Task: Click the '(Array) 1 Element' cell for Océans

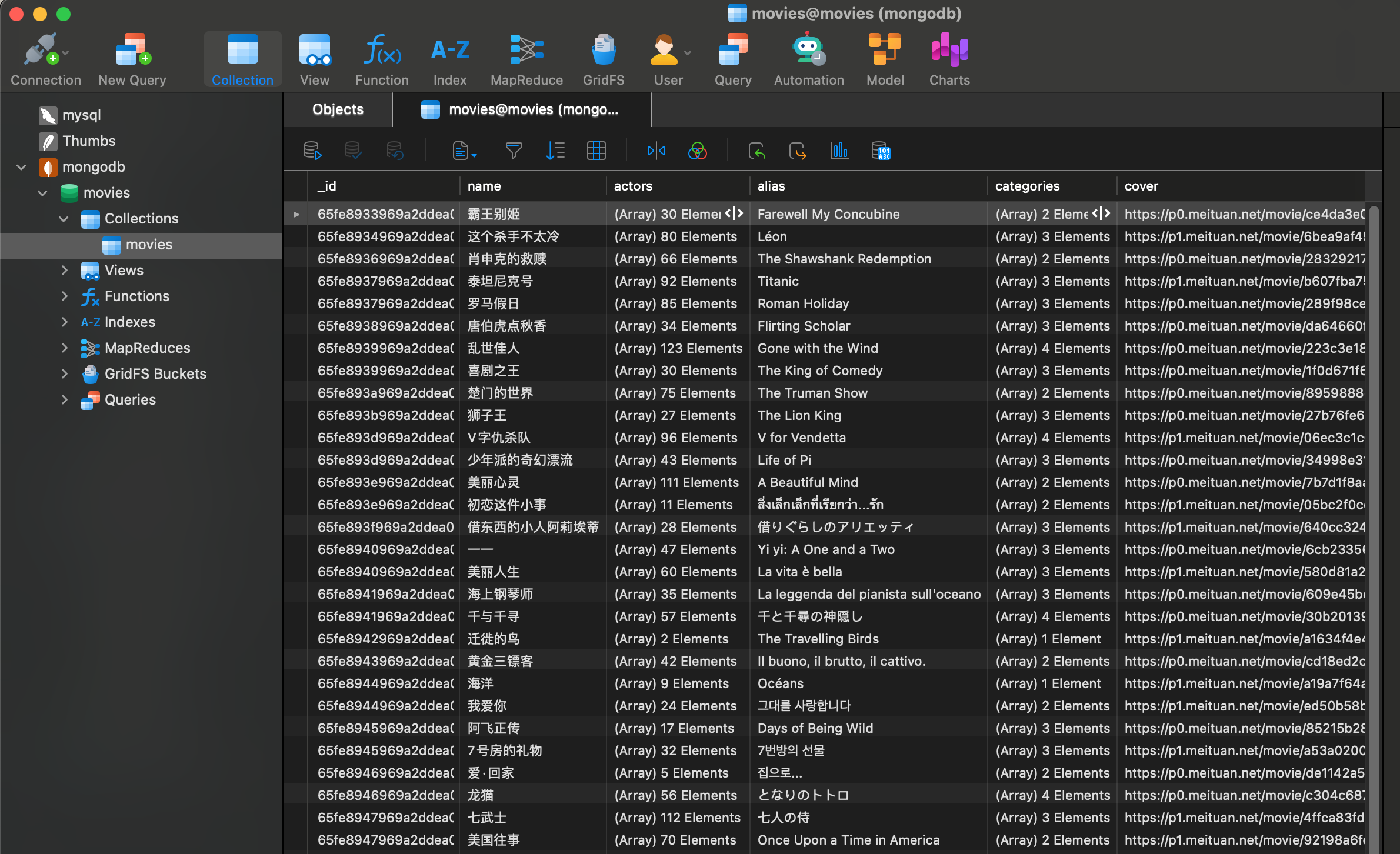Action: click(1052, 683)
